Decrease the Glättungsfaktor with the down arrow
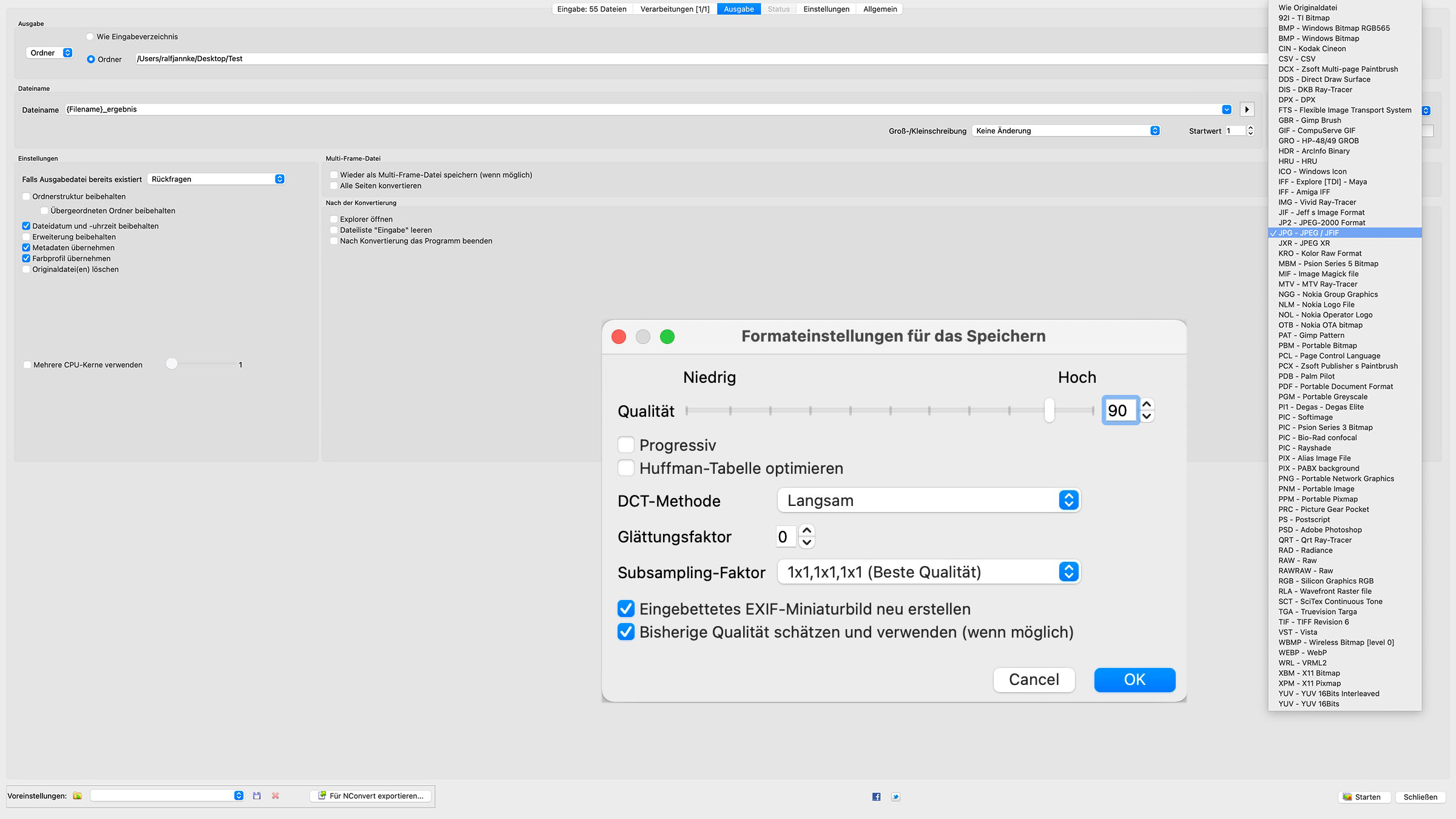 pos(807,542)
